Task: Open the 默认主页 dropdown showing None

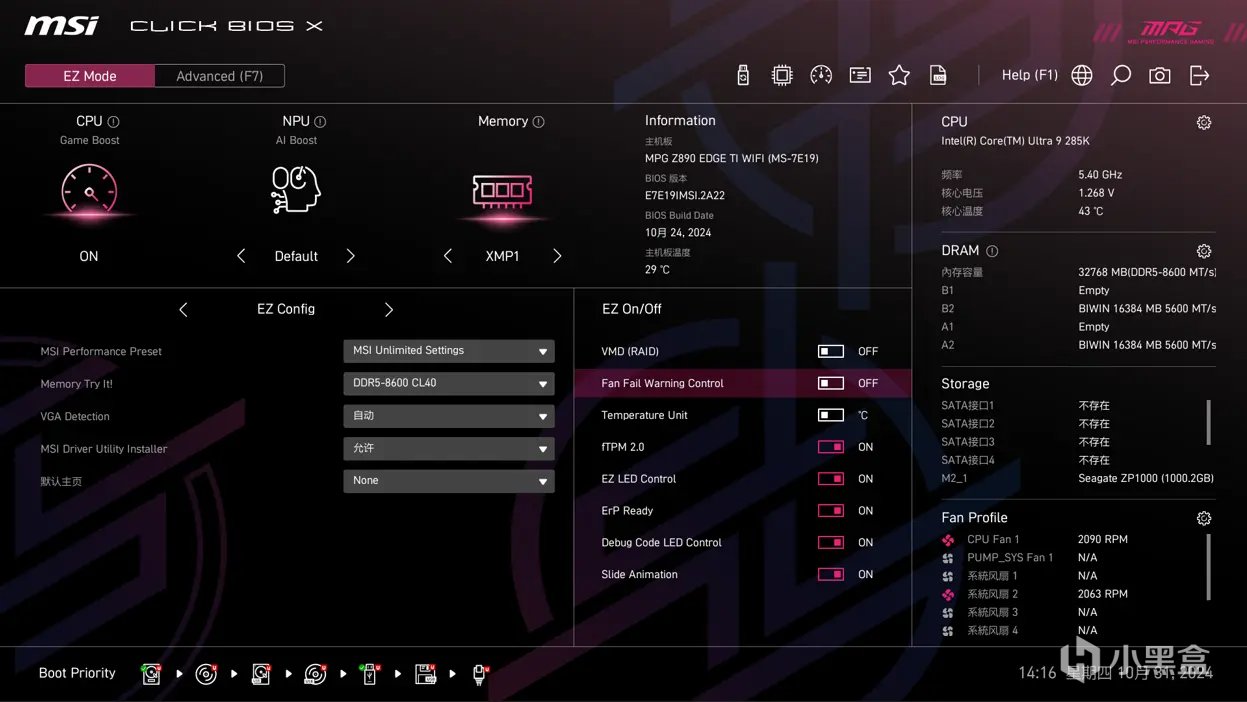Action: click(449, 481)
